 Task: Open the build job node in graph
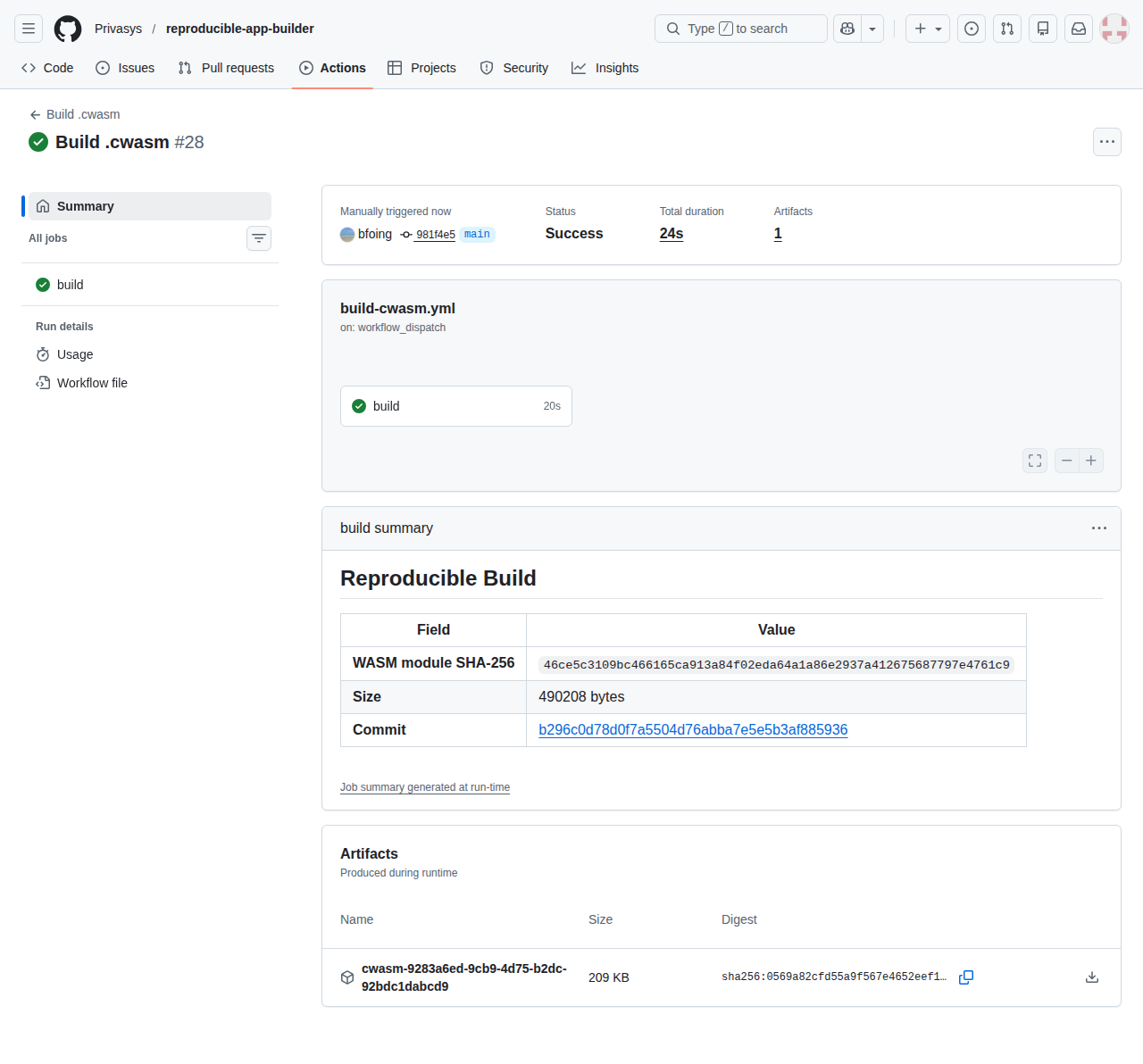(456, 406)
